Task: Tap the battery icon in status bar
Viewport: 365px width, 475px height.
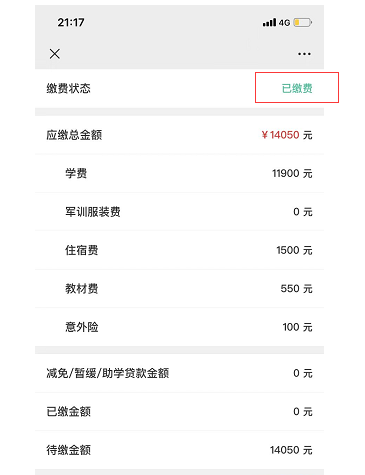Action: pyautogui.click(x=302, y=23)
